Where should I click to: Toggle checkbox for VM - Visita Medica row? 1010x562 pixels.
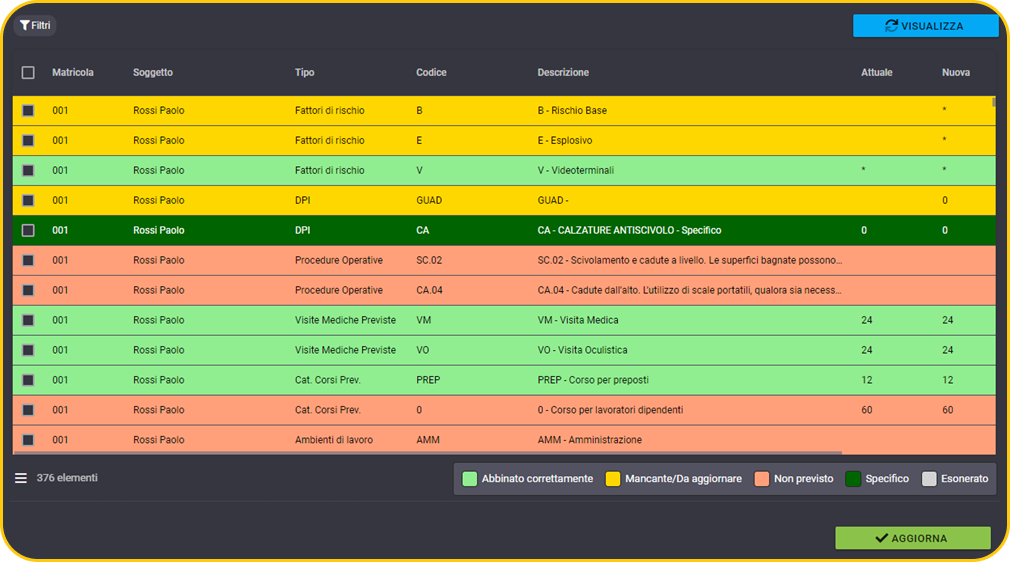pyautogui.click(x=28, y=320)
